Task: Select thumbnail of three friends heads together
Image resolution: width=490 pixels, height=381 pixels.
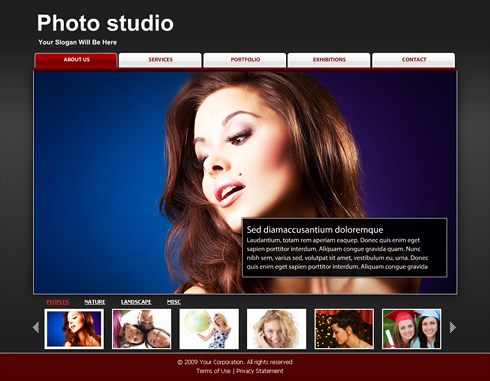Action: [x=142, y=329]
